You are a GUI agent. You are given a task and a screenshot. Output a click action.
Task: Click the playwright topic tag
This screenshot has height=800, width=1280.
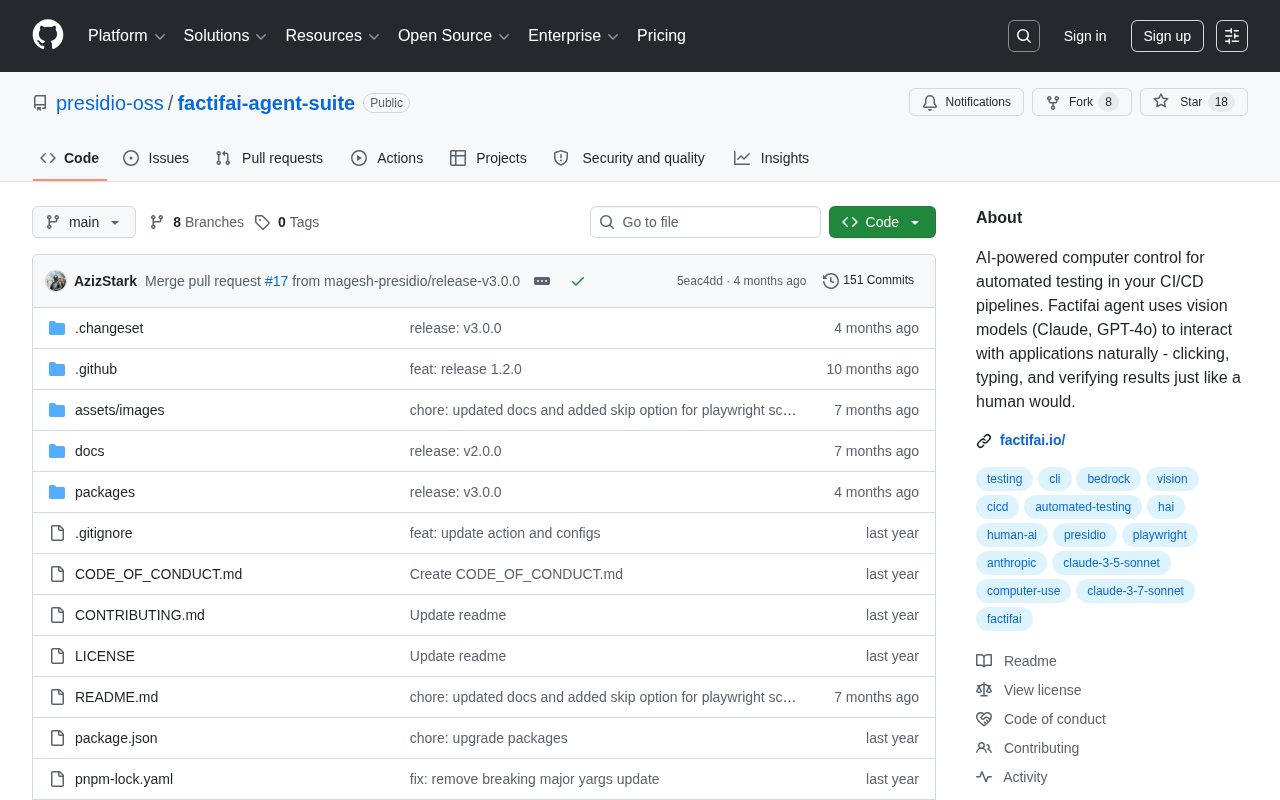tap(1159, 535)
